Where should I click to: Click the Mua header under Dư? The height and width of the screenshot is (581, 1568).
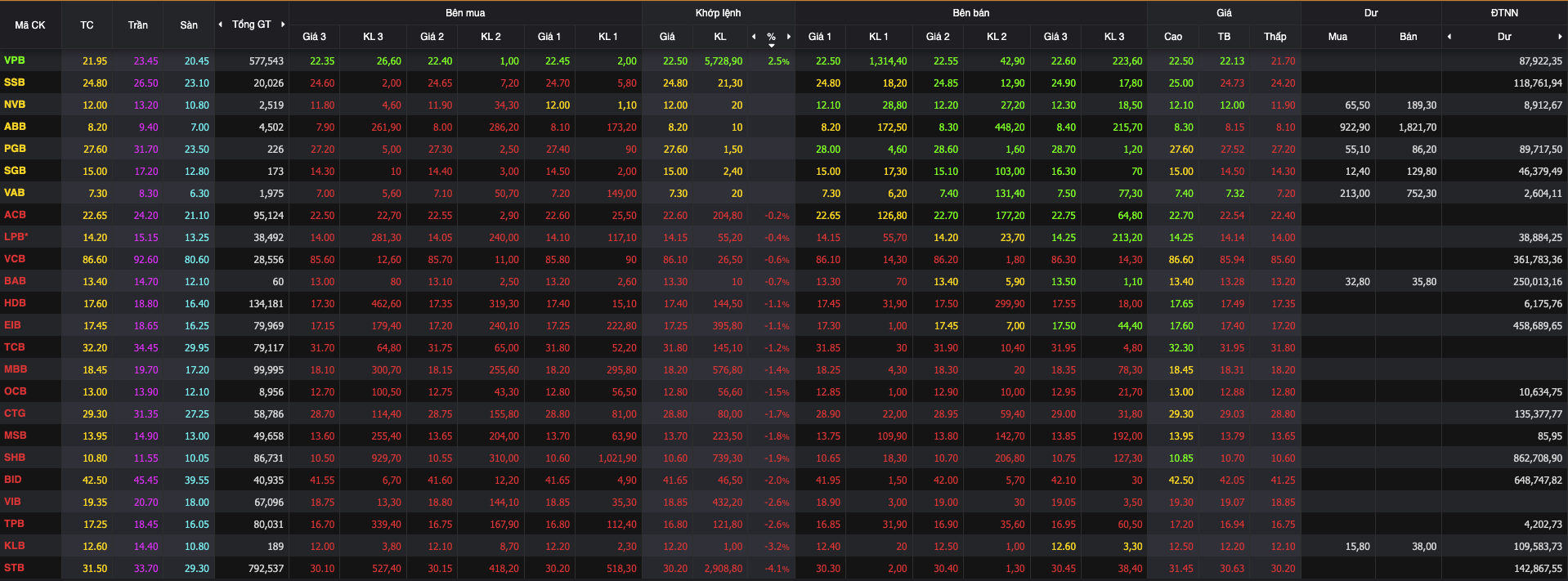[x=1337, y=37]
